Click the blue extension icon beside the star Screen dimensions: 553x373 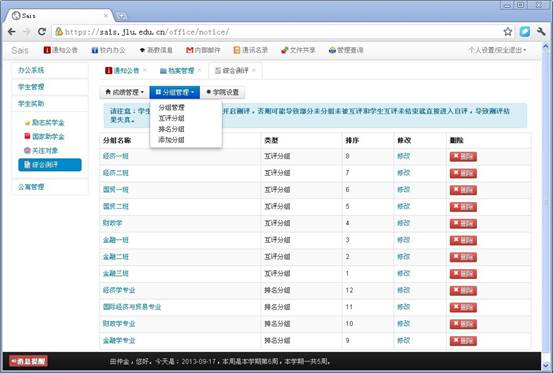point(524,32)
